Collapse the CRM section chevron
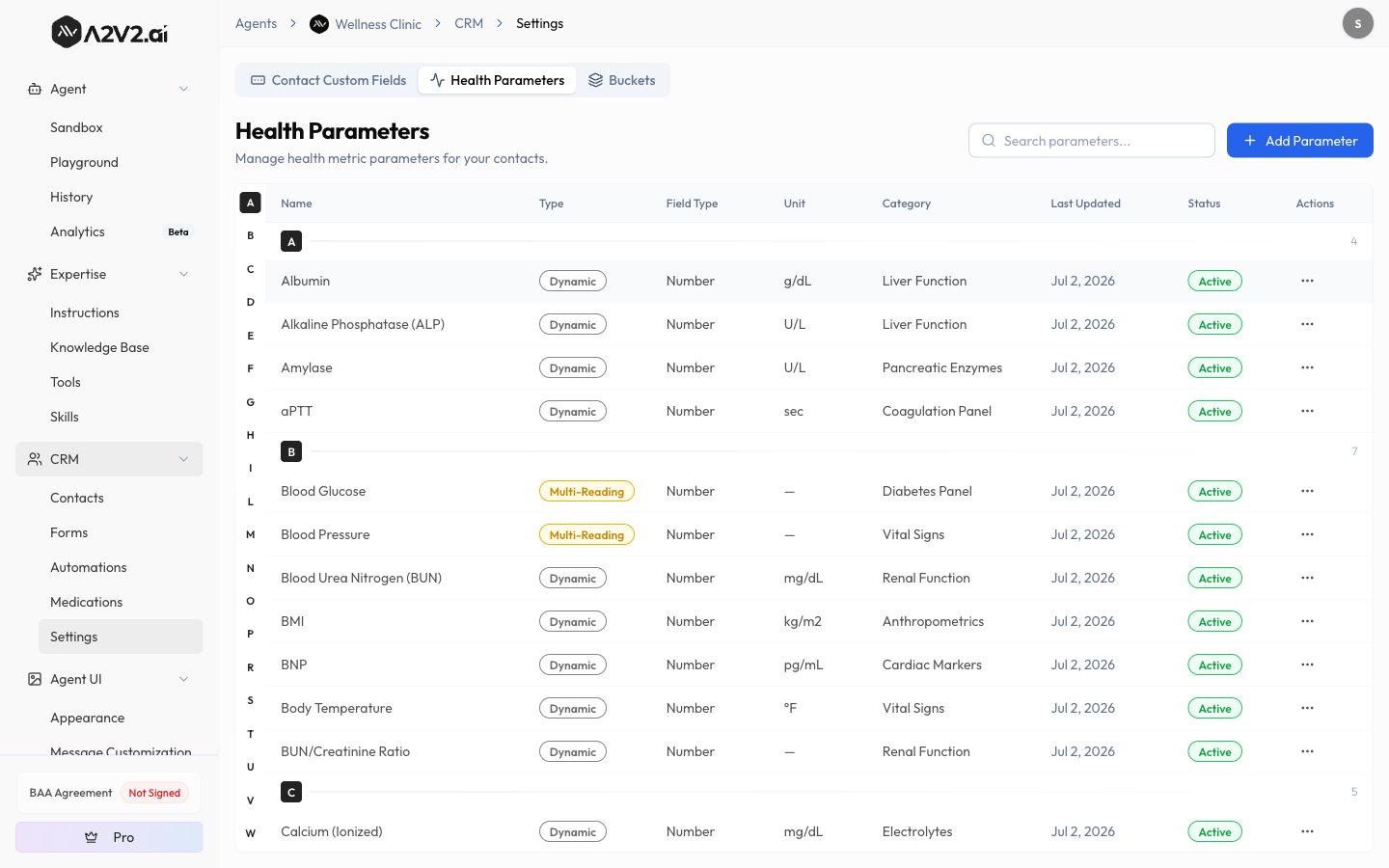Screen dimensions: 1389x868 click(x=183, y=459)
